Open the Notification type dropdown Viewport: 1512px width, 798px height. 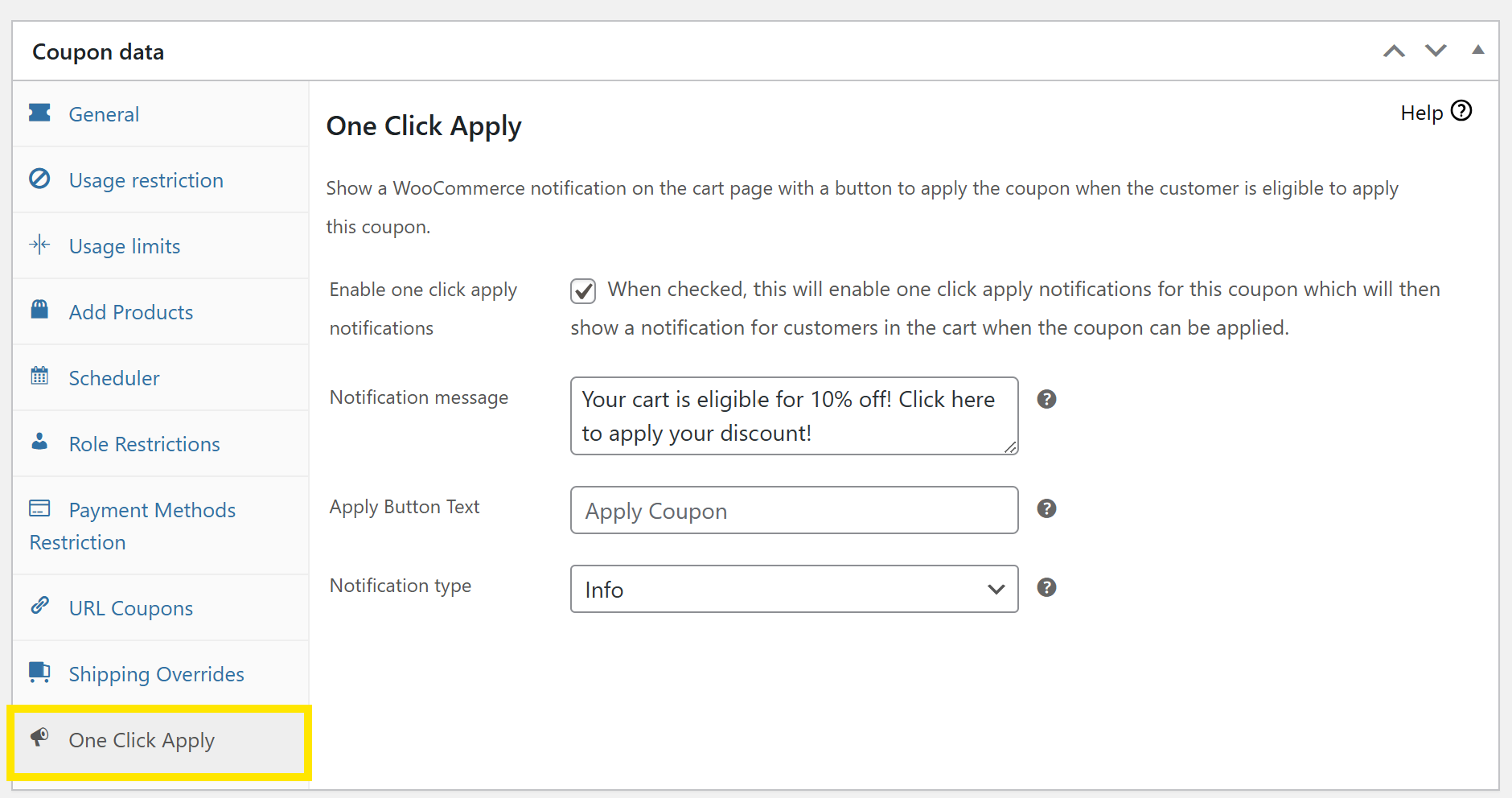click(x=795, y=589)
